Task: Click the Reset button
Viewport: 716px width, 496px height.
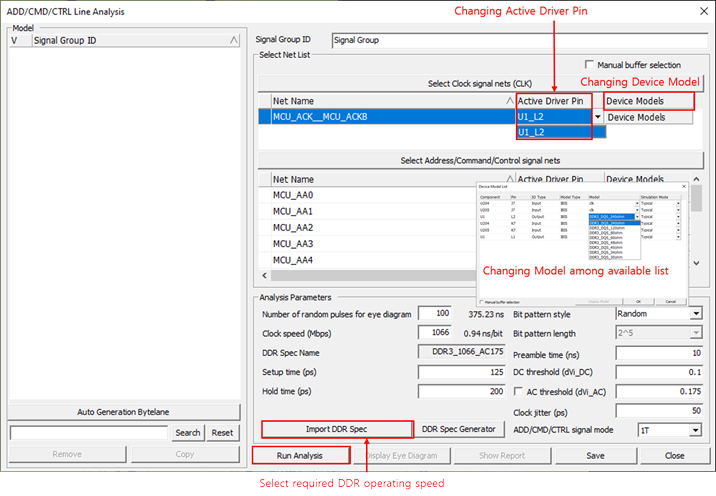Action: coord(223,433)
